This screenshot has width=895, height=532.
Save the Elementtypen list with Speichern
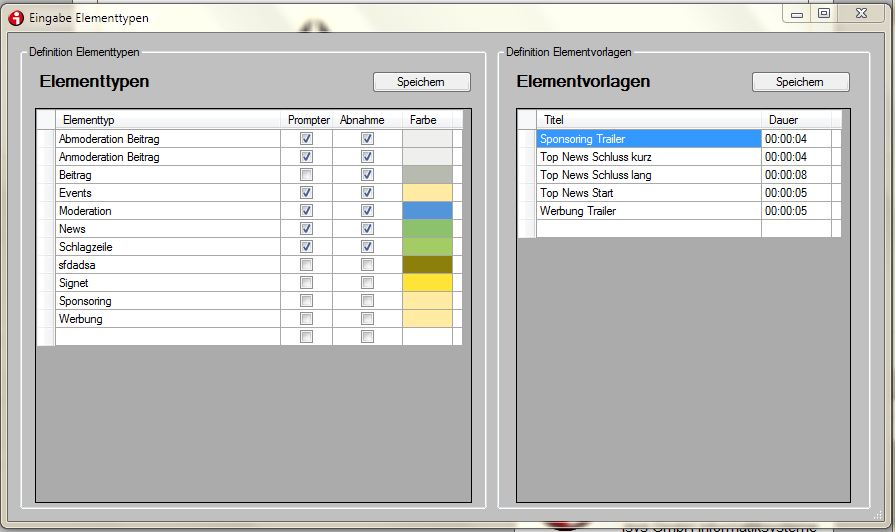click(x=421, y=82)
